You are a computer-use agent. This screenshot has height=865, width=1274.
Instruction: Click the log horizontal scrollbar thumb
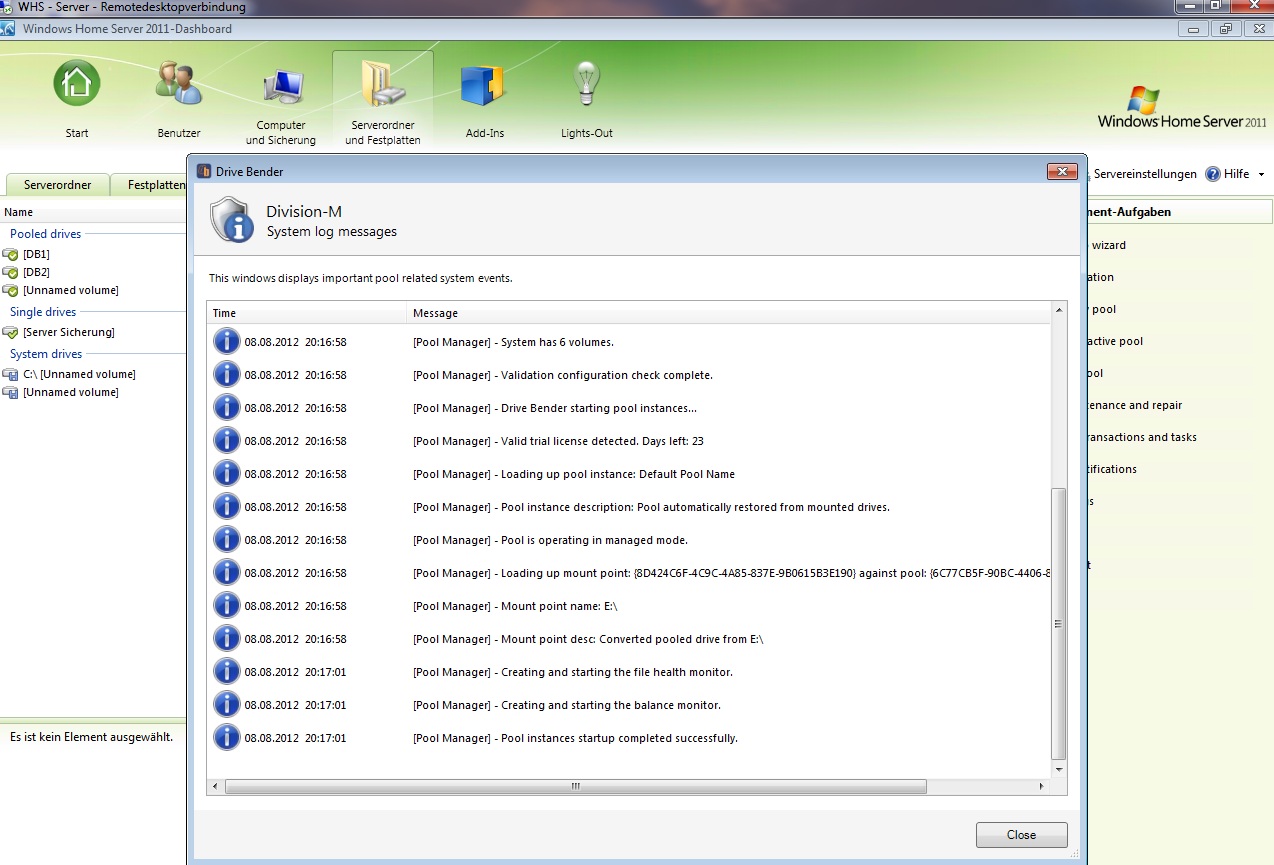point(576,787)
